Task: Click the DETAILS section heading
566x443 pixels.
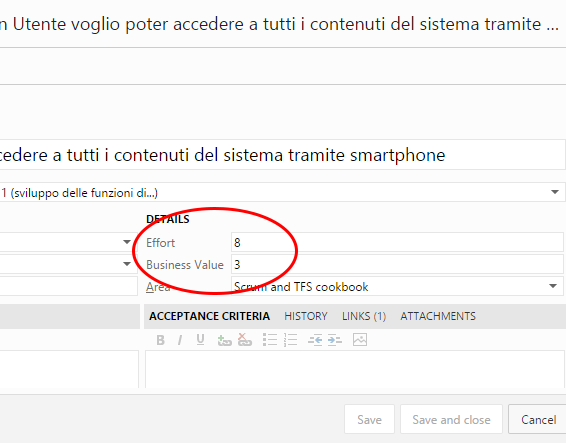Action: tap(168, 219)
